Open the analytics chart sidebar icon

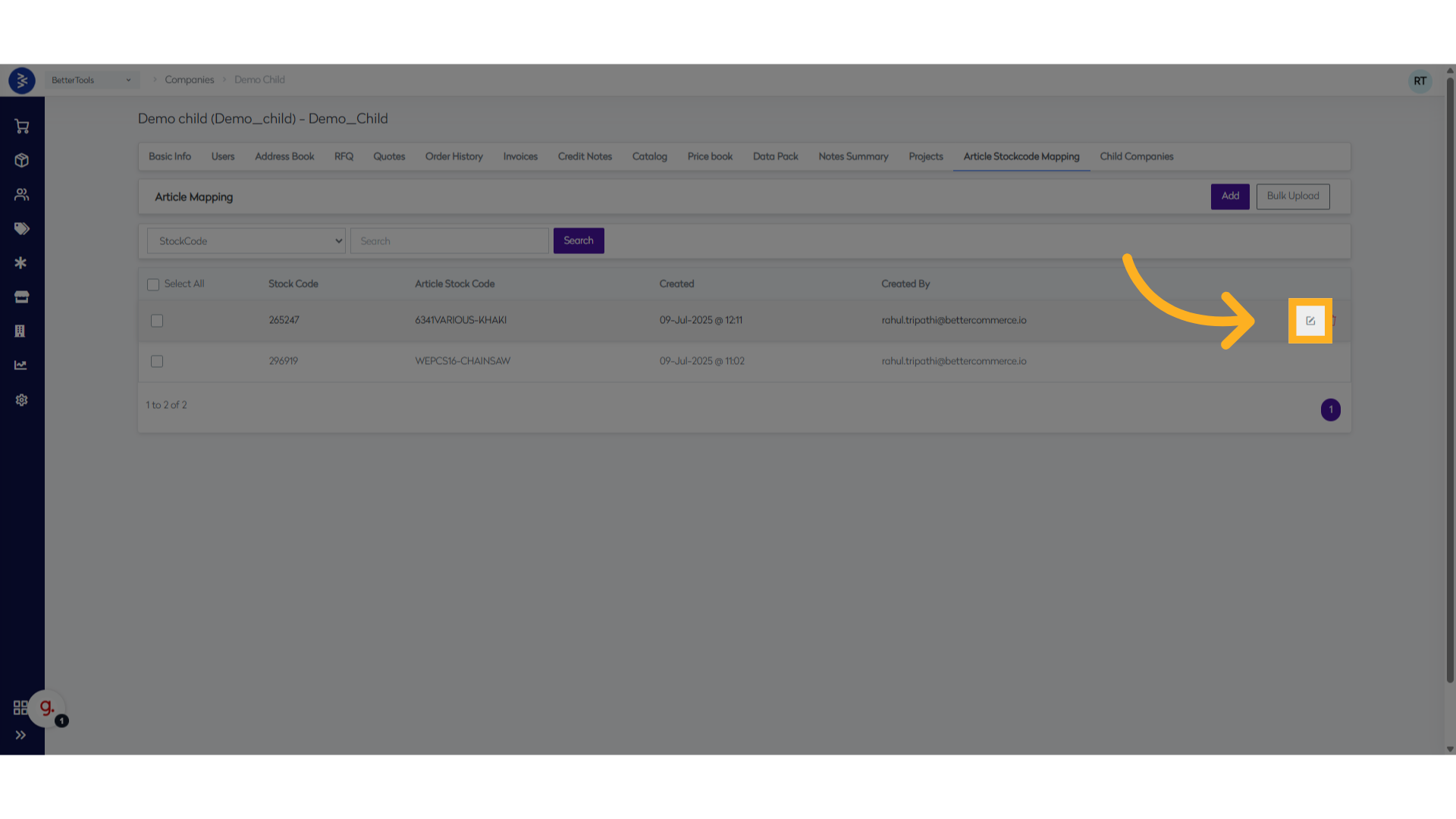pos(21,366)
